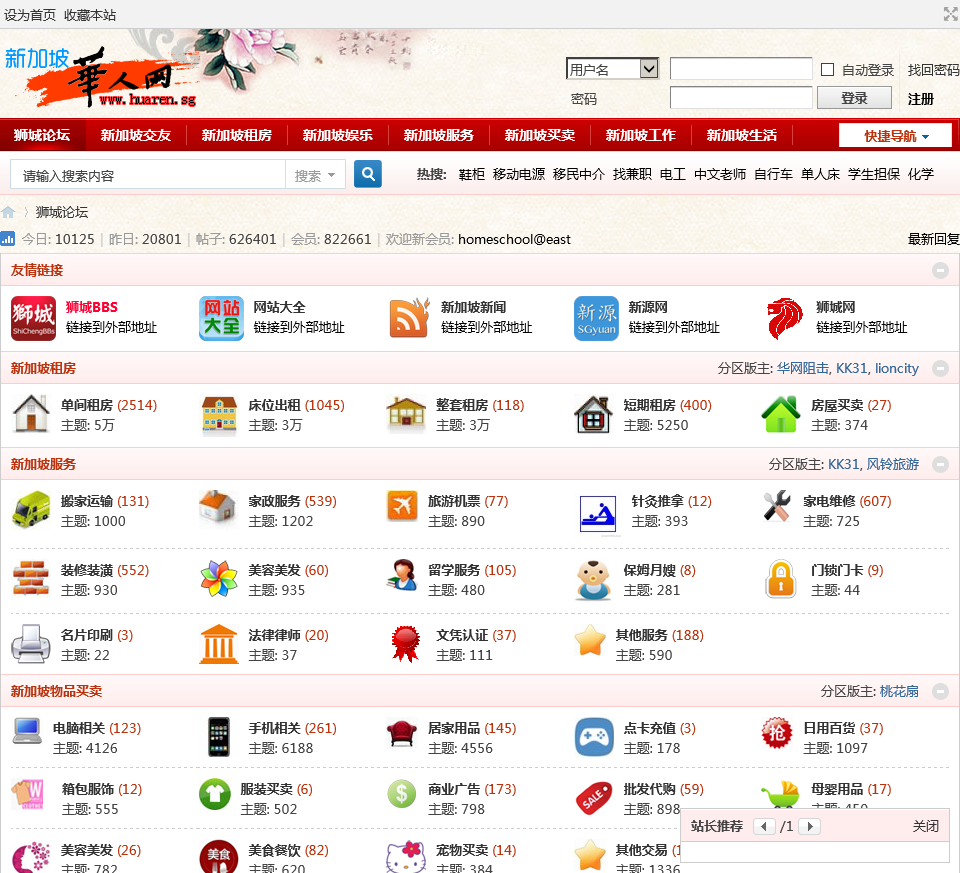Click the 短期租房 house icon
Image resolution: width=960 pixels, height=873 pixels.
tap(593, 414)
